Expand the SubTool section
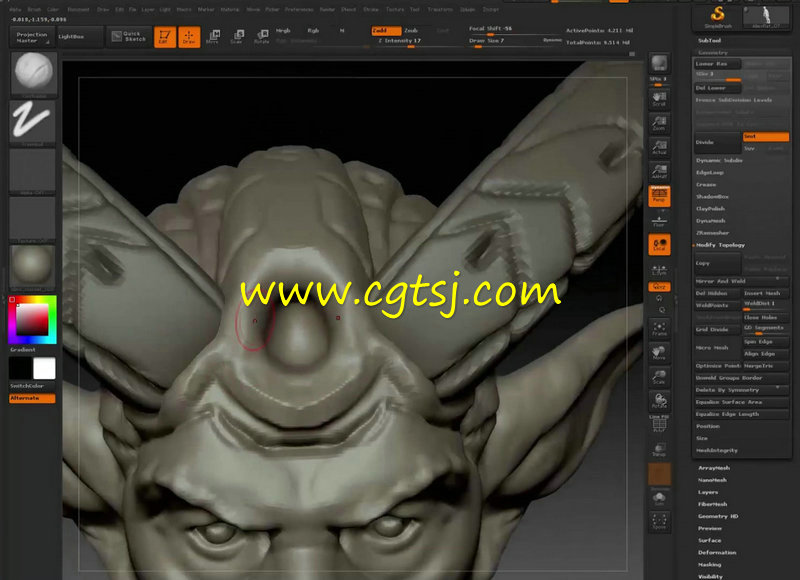Image resolution: width=800 pixels, height=580 pixels. (x=709, y=40)
